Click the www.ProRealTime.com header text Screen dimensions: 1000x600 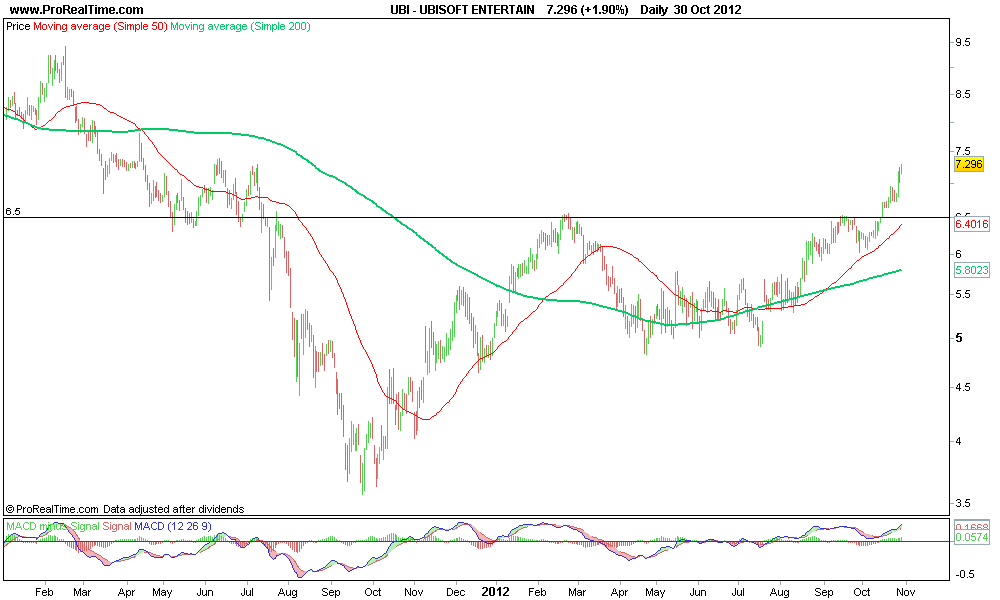click(77, 10)
